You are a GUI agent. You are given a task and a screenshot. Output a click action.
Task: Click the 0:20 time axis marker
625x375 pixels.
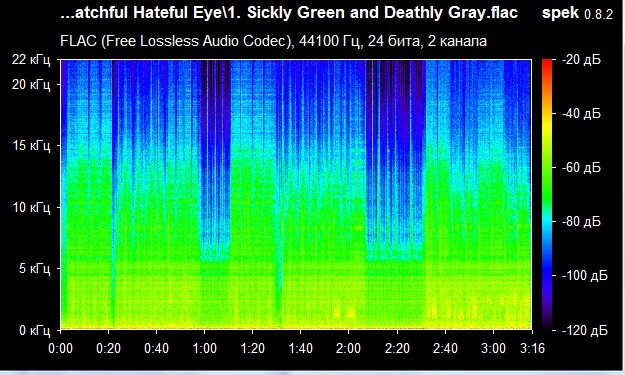tap(108, 349)
